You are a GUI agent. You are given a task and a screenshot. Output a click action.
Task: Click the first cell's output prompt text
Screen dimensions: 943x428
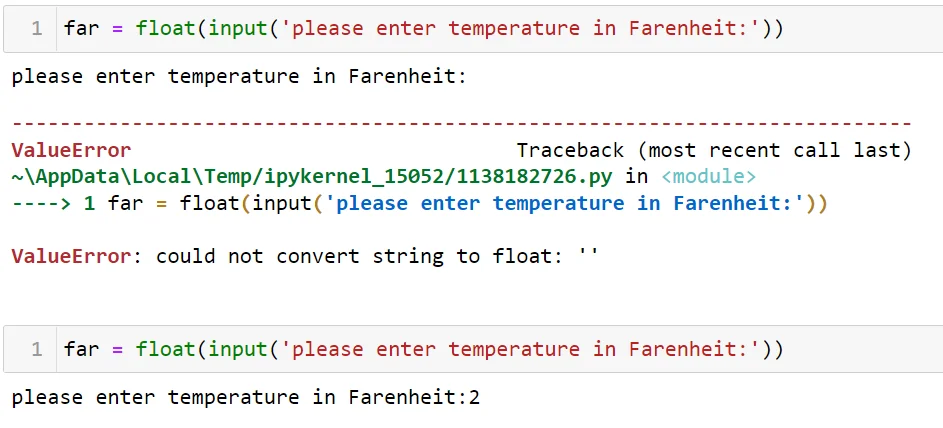click(x=239, y=76)
